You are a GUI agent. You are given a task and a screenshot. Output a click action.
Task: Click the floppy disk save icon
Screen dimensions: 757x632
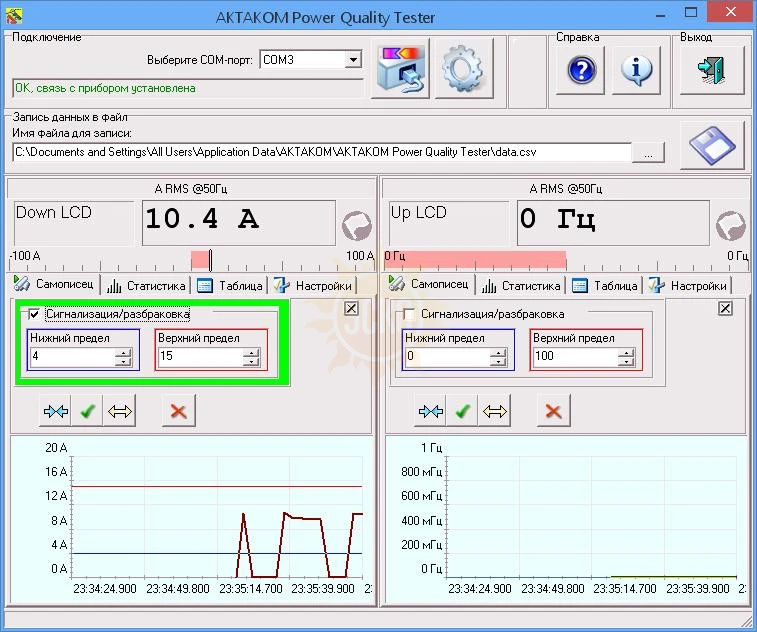coord(713,146)
